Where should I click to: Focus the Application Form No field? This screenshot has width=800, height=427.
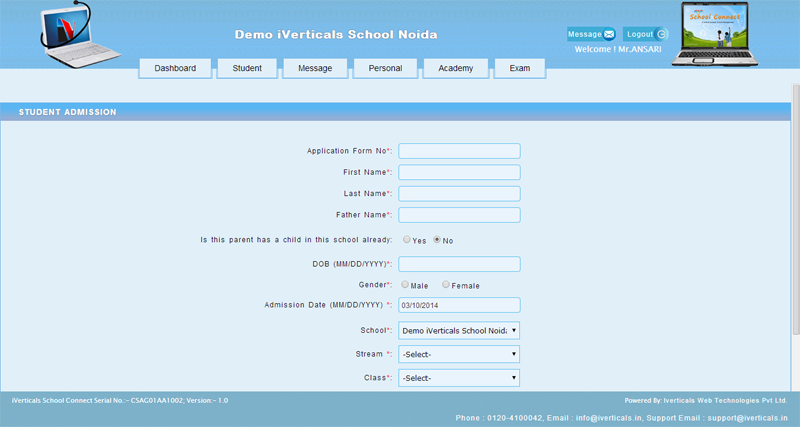click(x=459, y=151)
